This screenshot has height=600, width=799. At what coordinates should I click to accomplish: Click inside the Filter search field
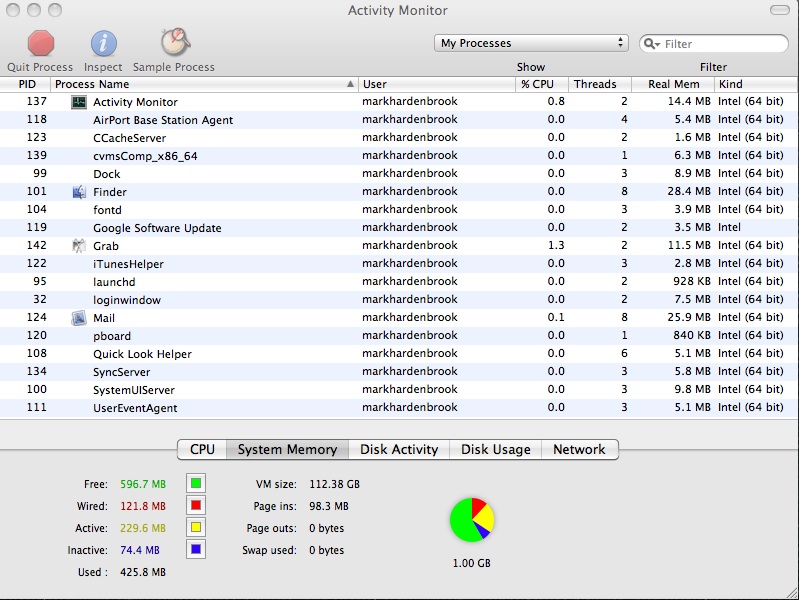tap(713, 44)
